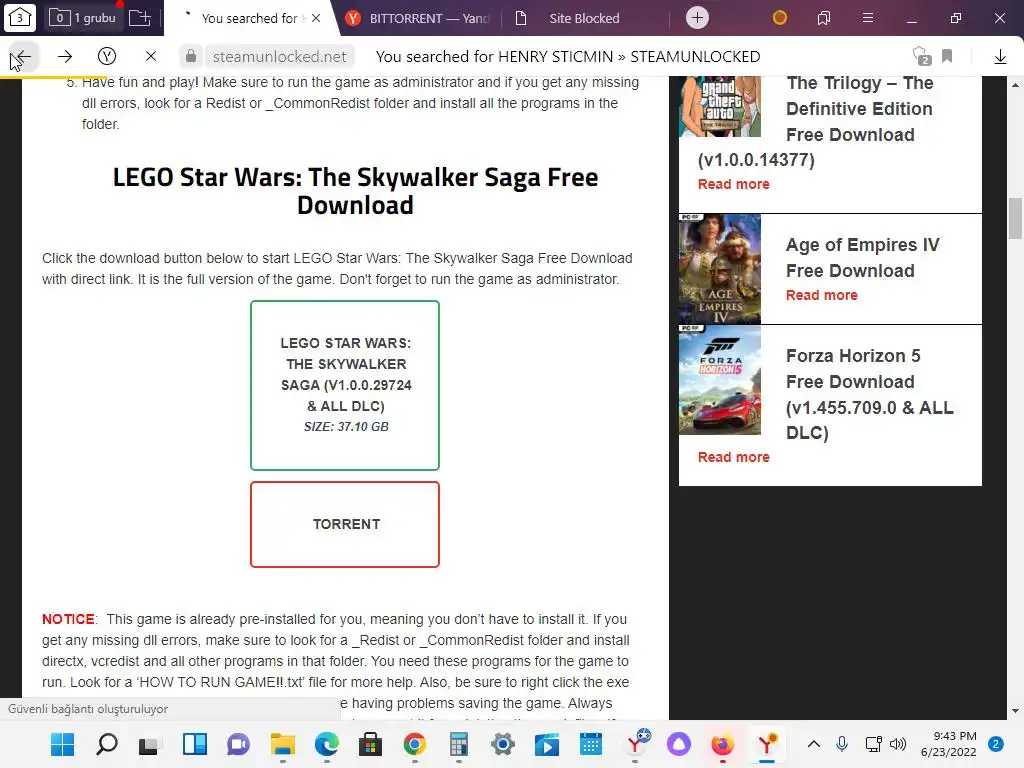Image resolution: width=1024 pixels, height=768 pixels.
Task: Open a new tab with plus button
Action: [x=697, y=18]
